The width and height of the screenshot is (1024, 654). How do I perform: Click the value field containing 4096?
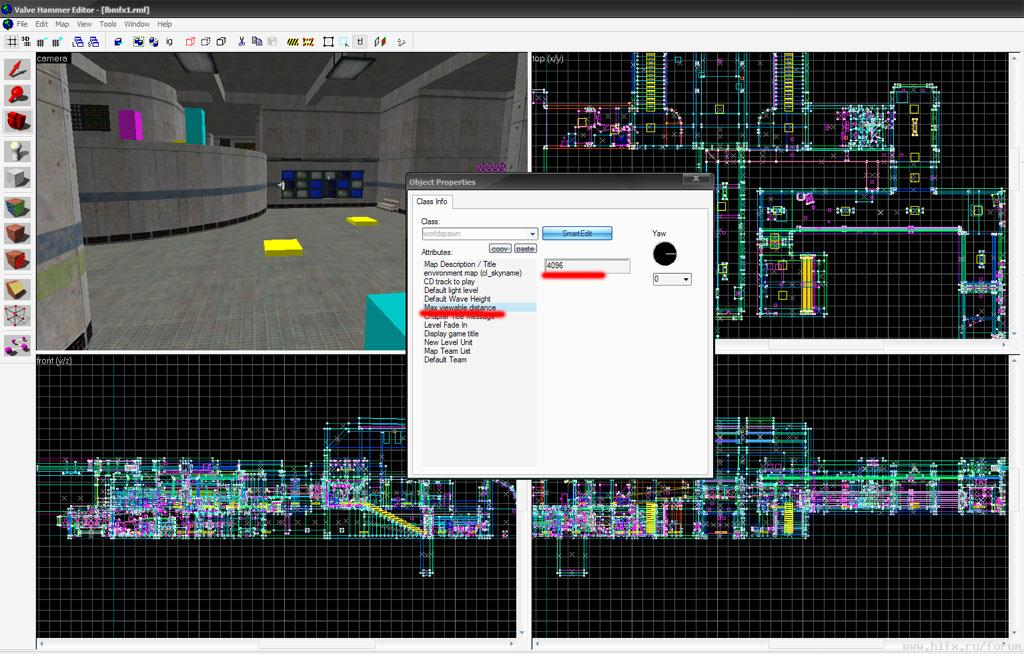click(x=586, y=266)
